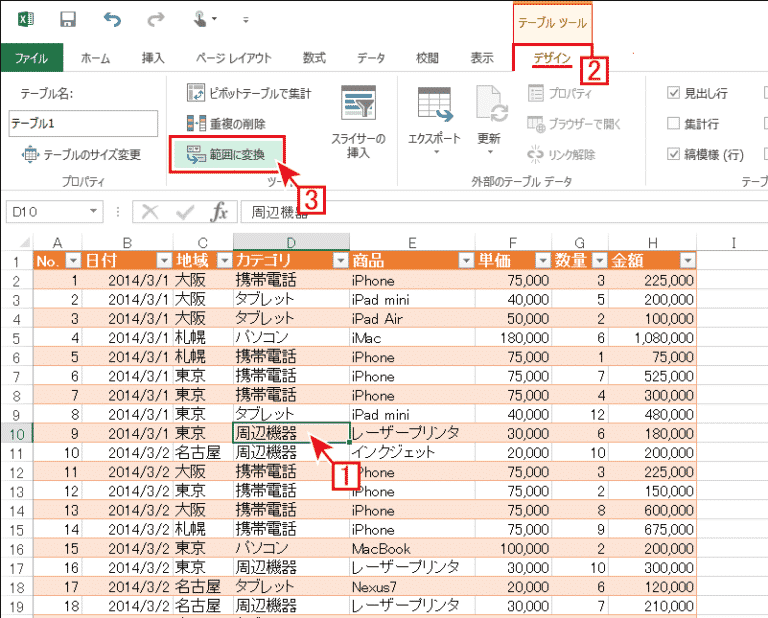The image size is (768, 618).
Task: Select インクジェット cell in row 11
Action: pos(412,452)
